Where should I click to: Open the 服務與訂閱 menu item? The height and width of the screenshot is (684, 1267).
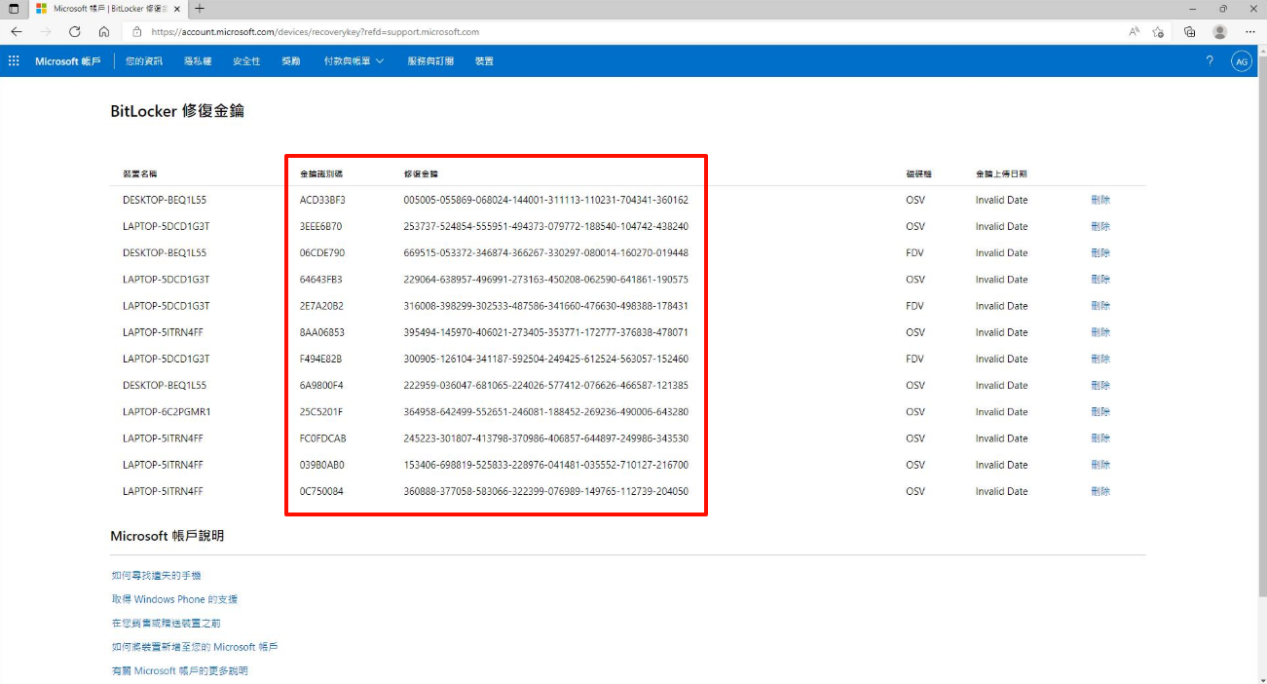click(430, 61)
